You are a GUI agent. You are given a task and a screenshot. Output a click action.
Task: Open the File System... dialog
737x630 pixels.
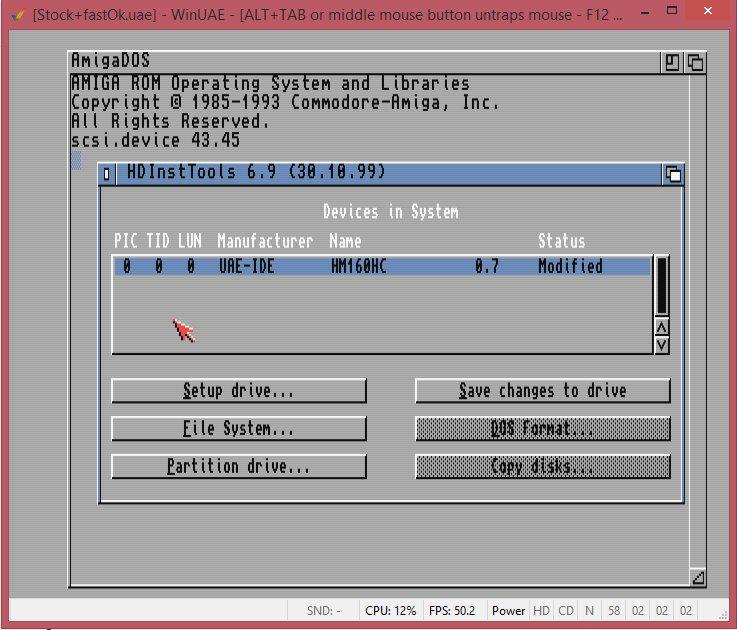pos(239,428)
